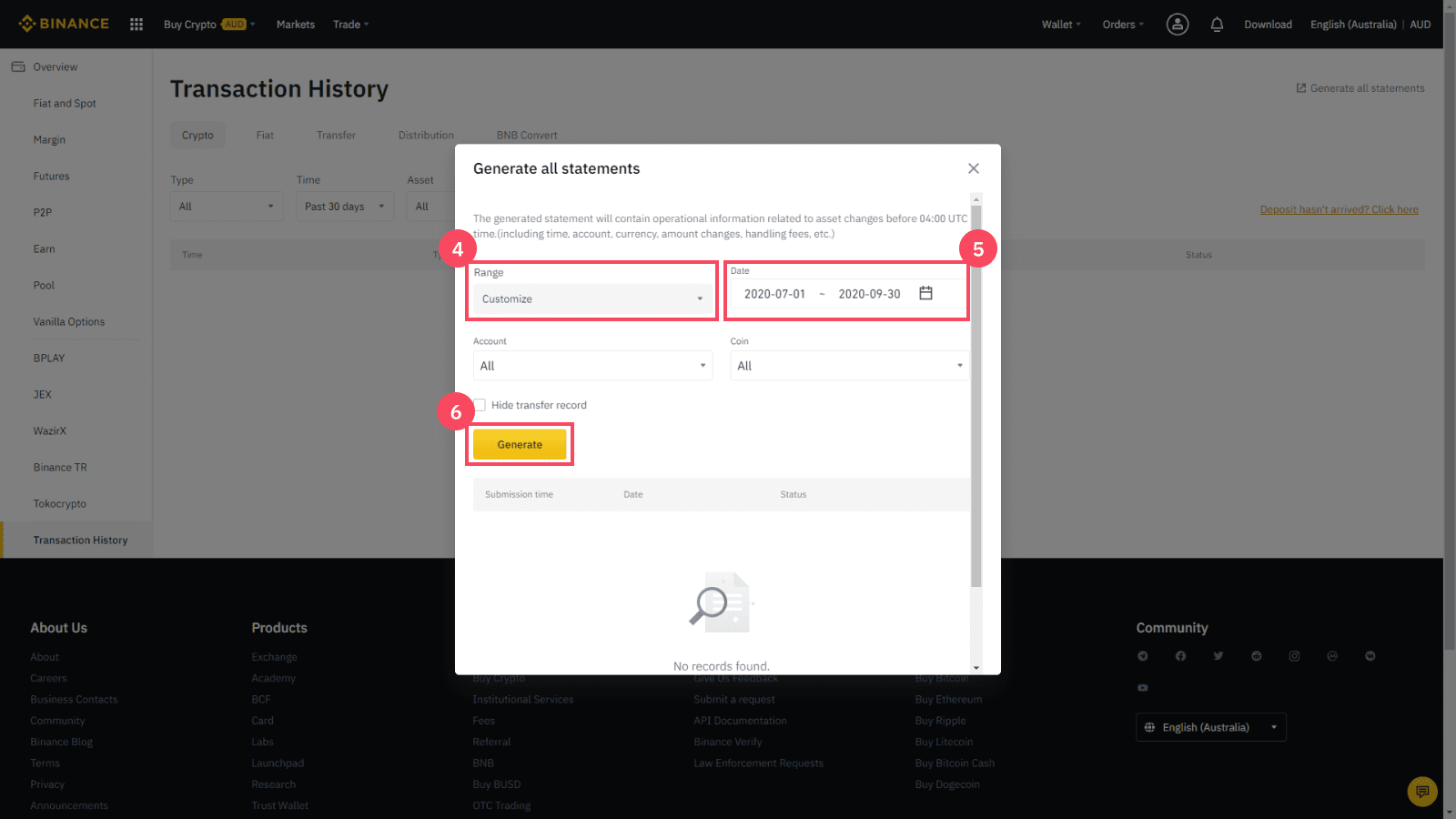
Task: Click the Telegram community icon
Action: (1143, 656)
